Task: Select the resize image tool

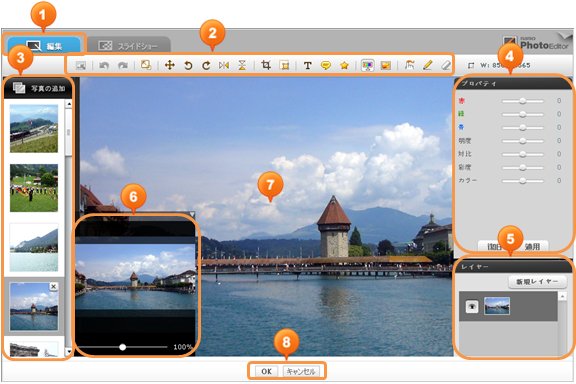Action: point(146,65)
